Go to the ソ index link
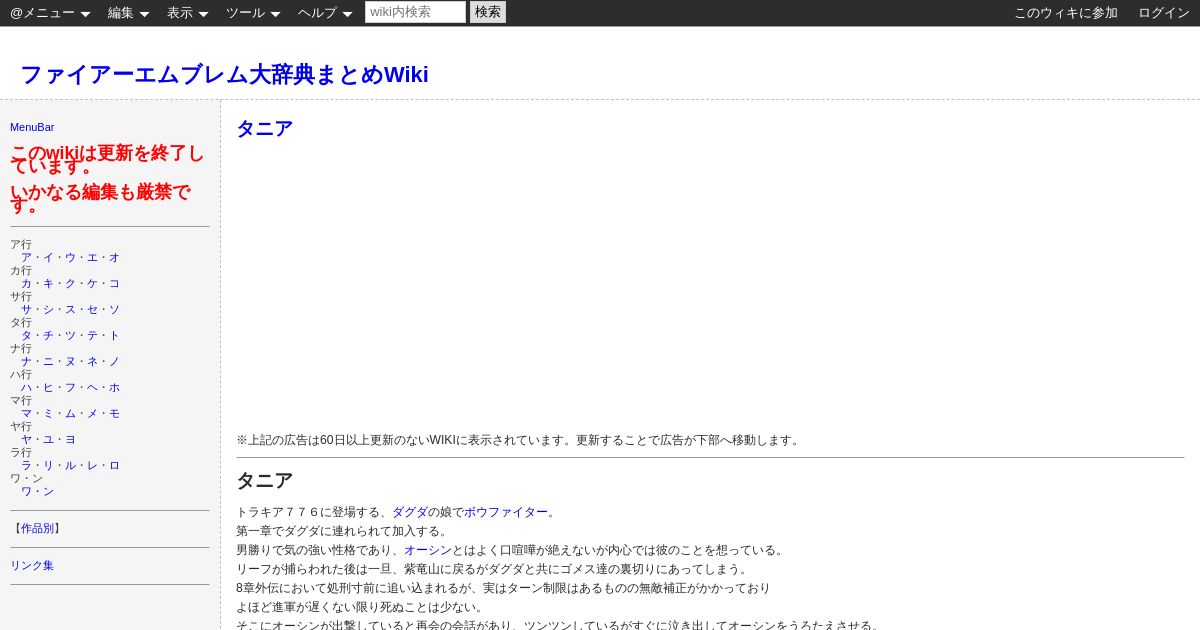This screenshot has width=1200, height=630. click(114, 310)
